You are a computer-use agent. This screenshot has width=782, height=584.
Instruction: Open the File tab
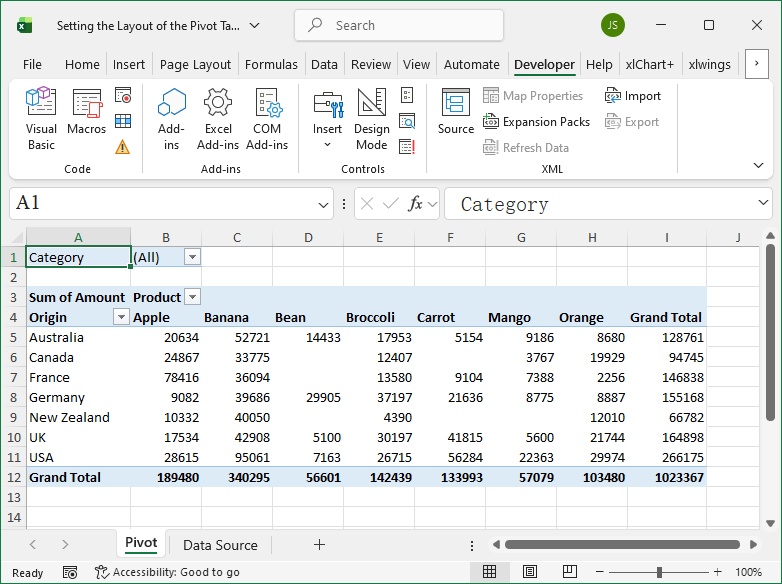point(32,64)
